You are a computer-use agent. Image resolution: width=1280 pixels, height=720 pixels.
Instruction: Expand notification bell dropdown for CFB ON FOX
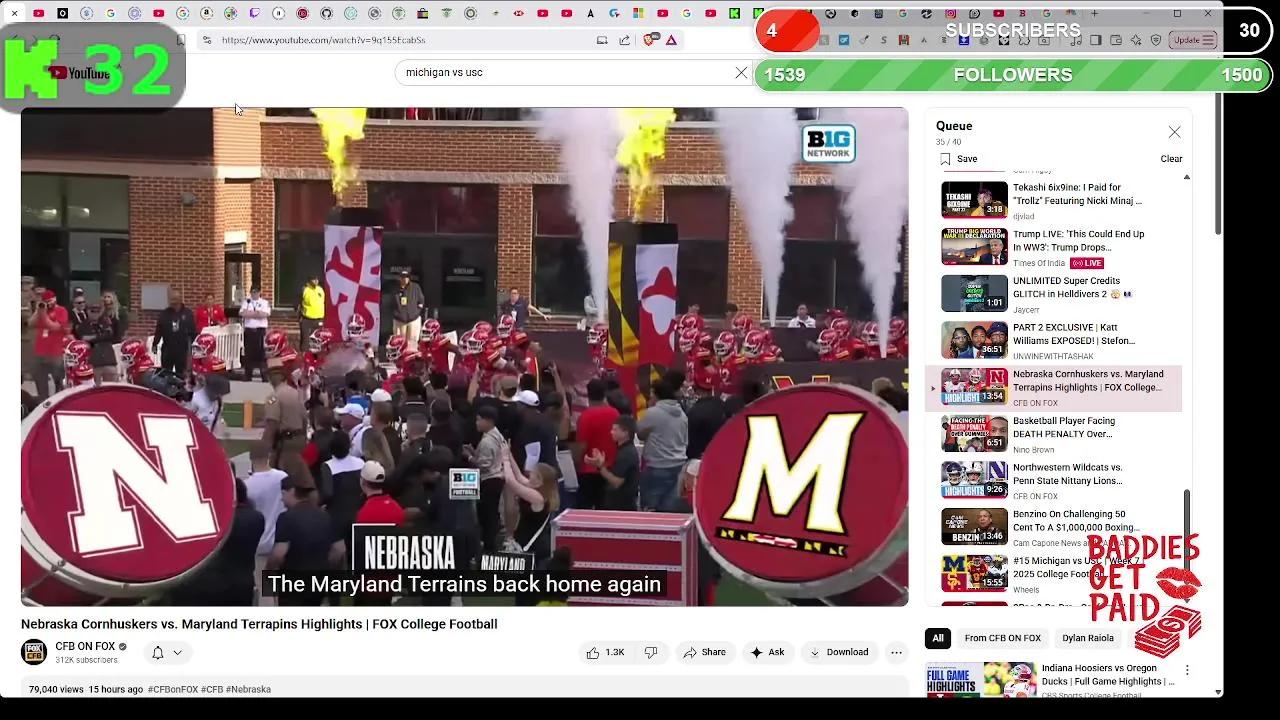click(166, 653)
